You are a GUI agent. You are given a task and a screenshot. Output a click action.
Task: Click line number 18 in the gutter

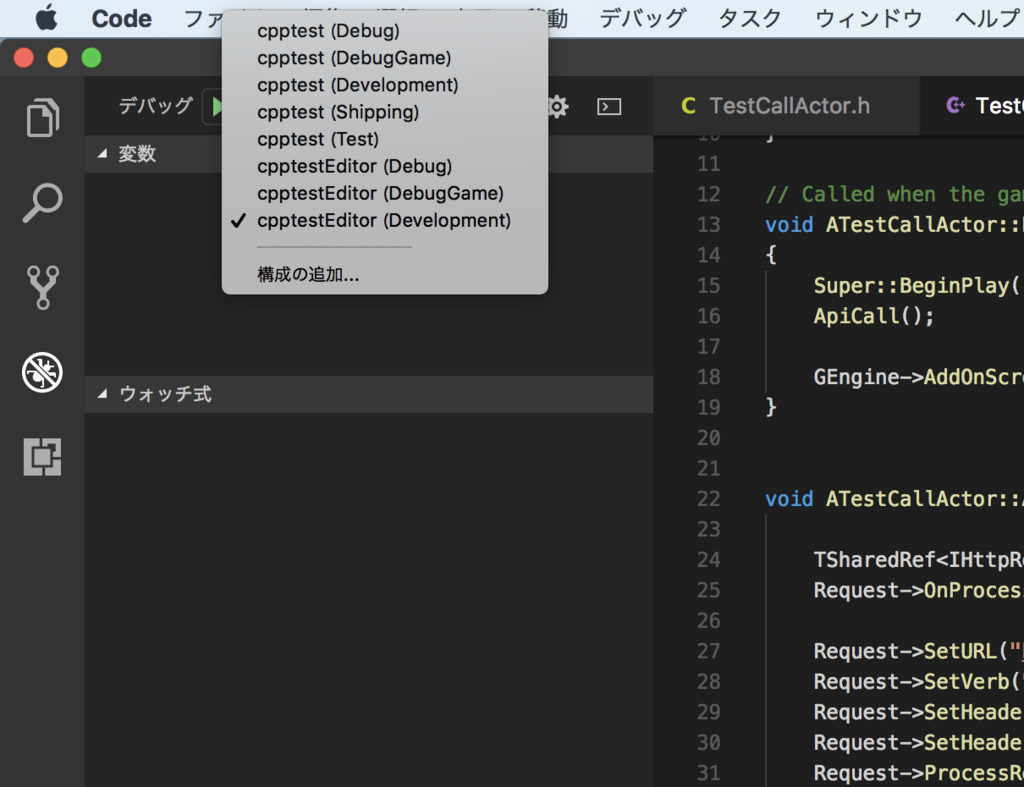pyautogui.click(x=709, y=377)
